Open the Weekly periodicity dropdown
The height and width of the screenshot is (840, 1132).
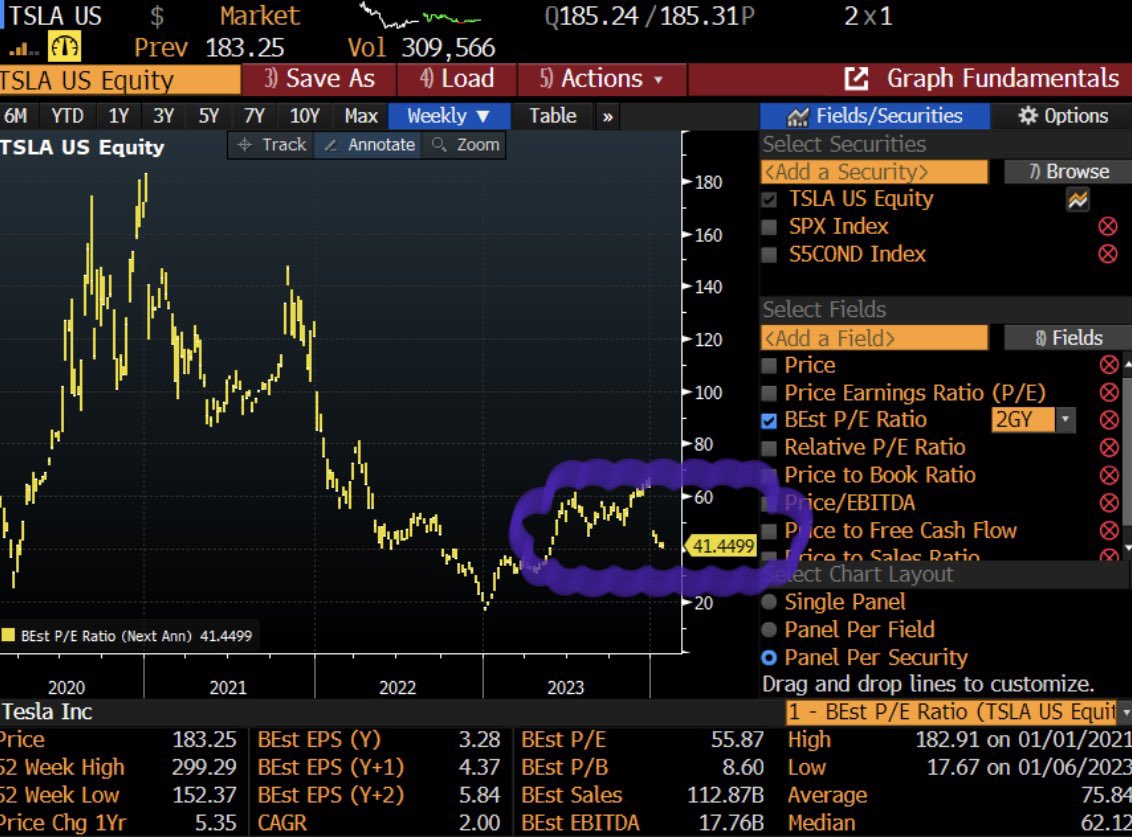tap(449, 116)
